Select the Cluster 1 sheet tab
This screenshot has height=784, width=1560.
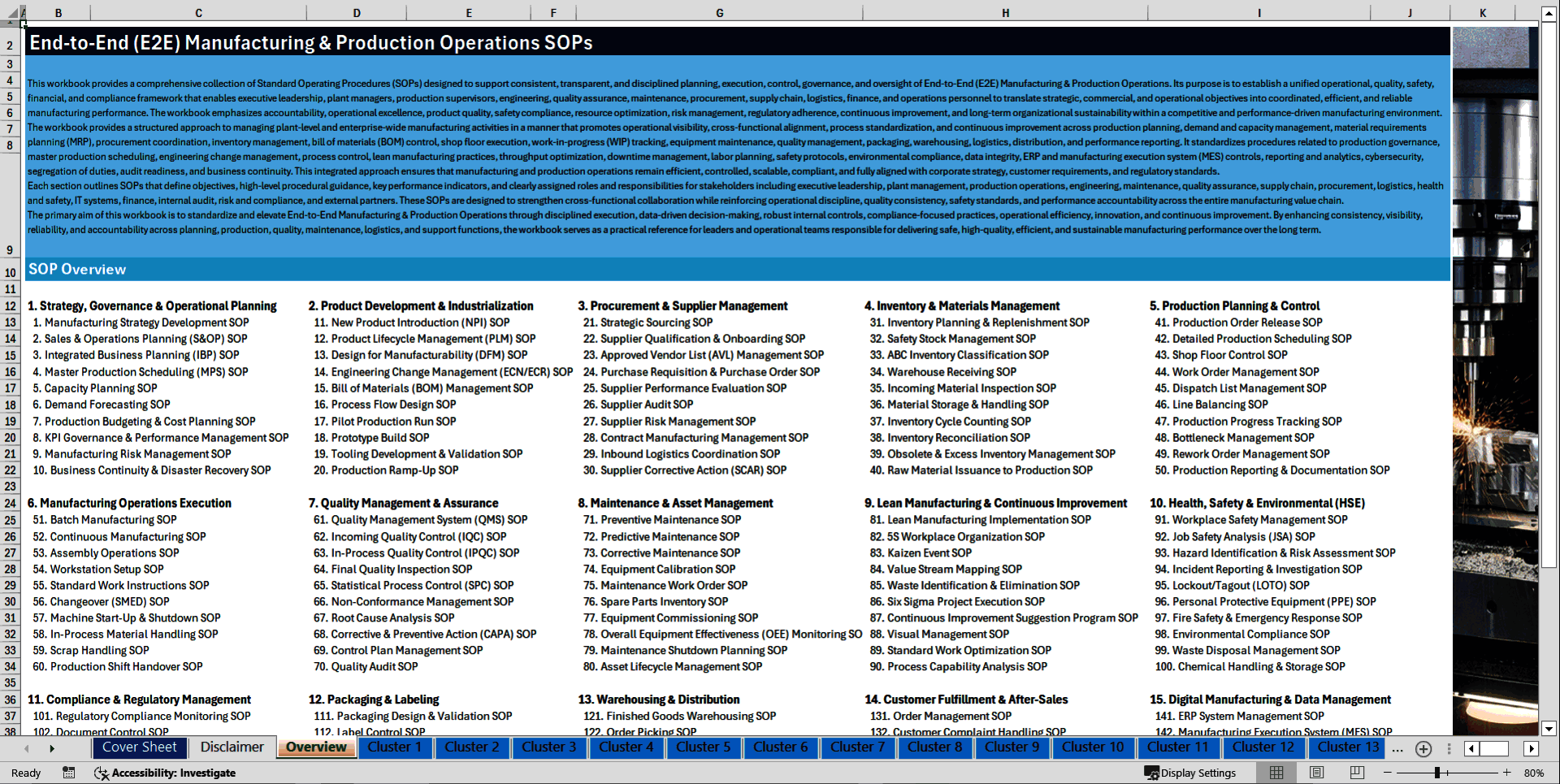point(395,747)
